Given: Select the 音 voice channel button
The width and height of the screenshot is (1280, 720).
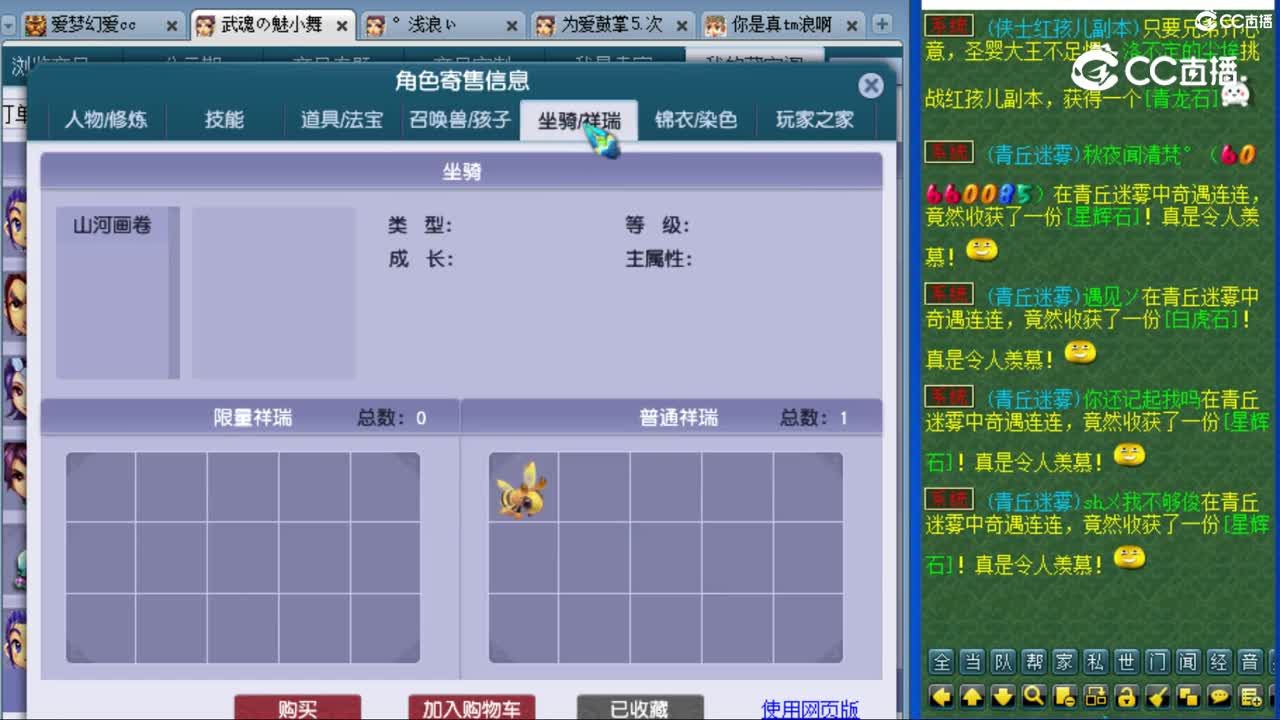Looking at the screenshot, I should [x=1249, y=662].
